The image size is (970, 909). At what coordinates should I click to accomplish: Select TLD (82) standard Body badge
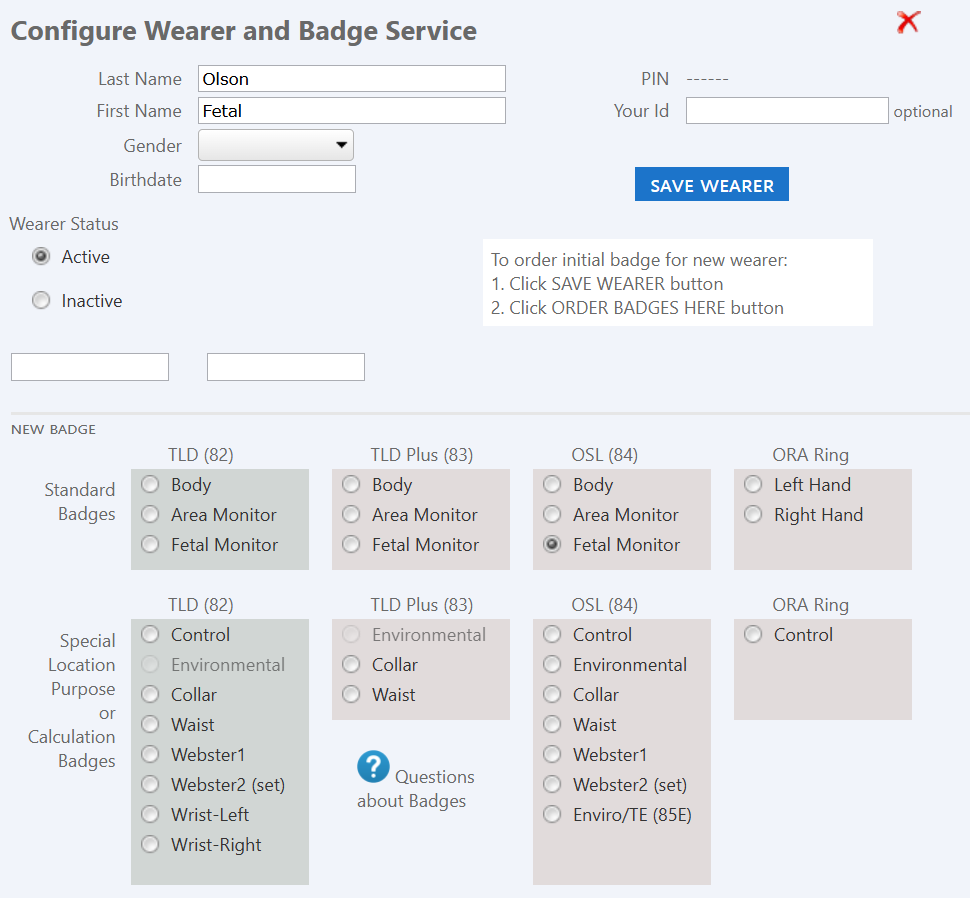(150, 485)
